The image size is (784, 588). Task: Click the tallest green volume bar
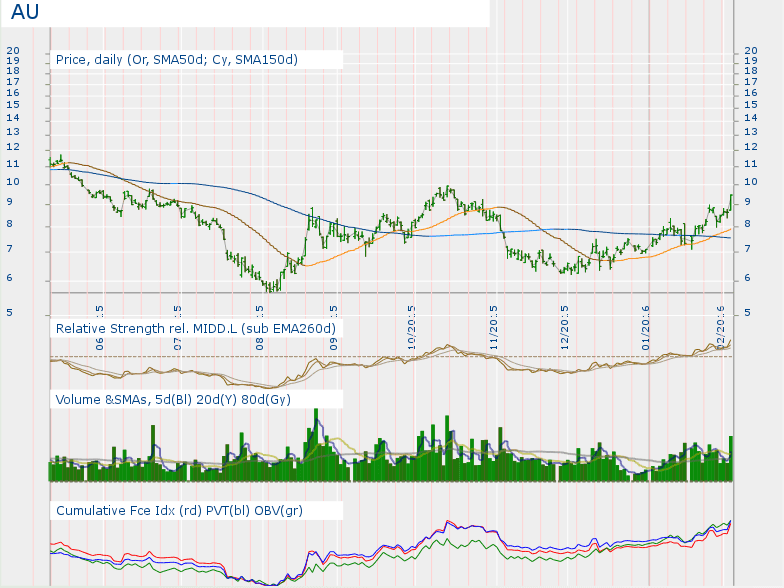(x=316, y=440)
